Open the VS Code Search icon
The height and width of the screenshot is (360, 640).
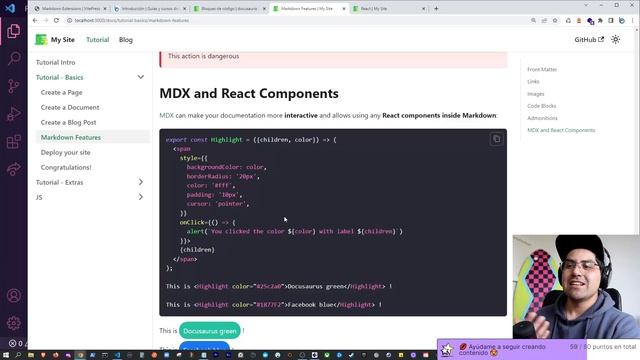coord(13,58)
